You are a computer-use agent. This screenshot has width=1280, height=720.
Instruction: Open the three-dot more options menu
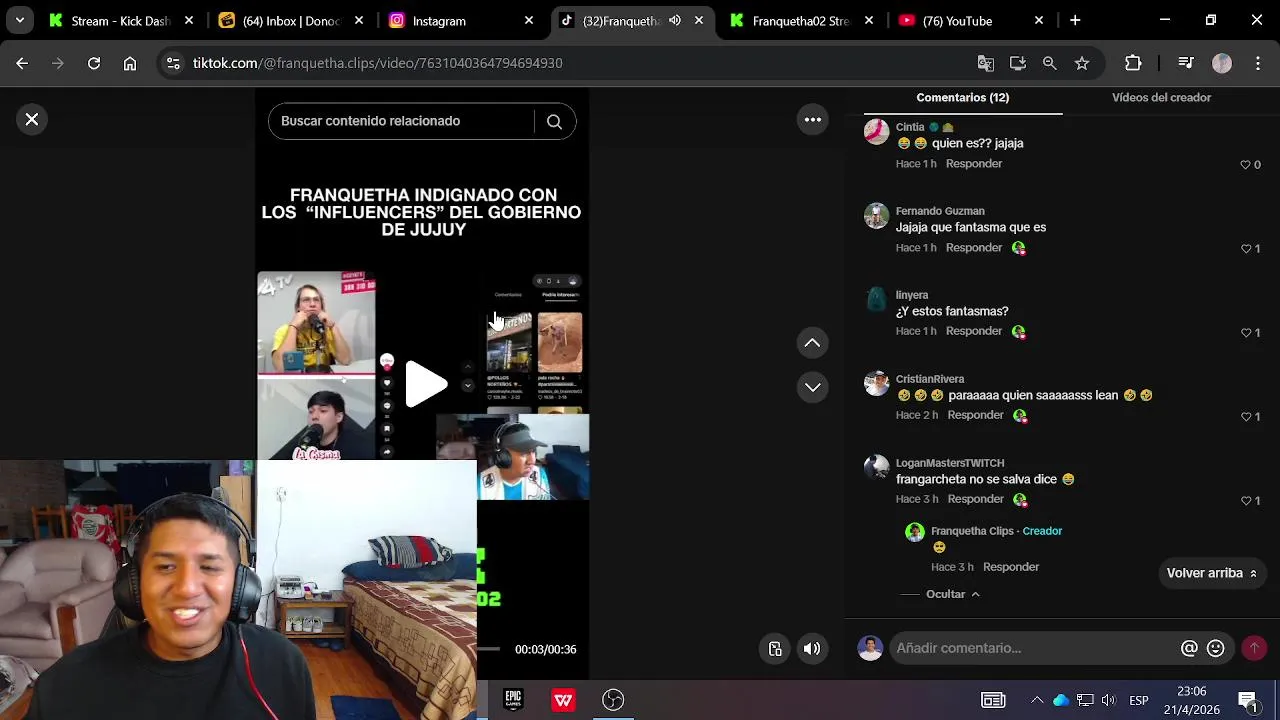(x=813, y=120)
